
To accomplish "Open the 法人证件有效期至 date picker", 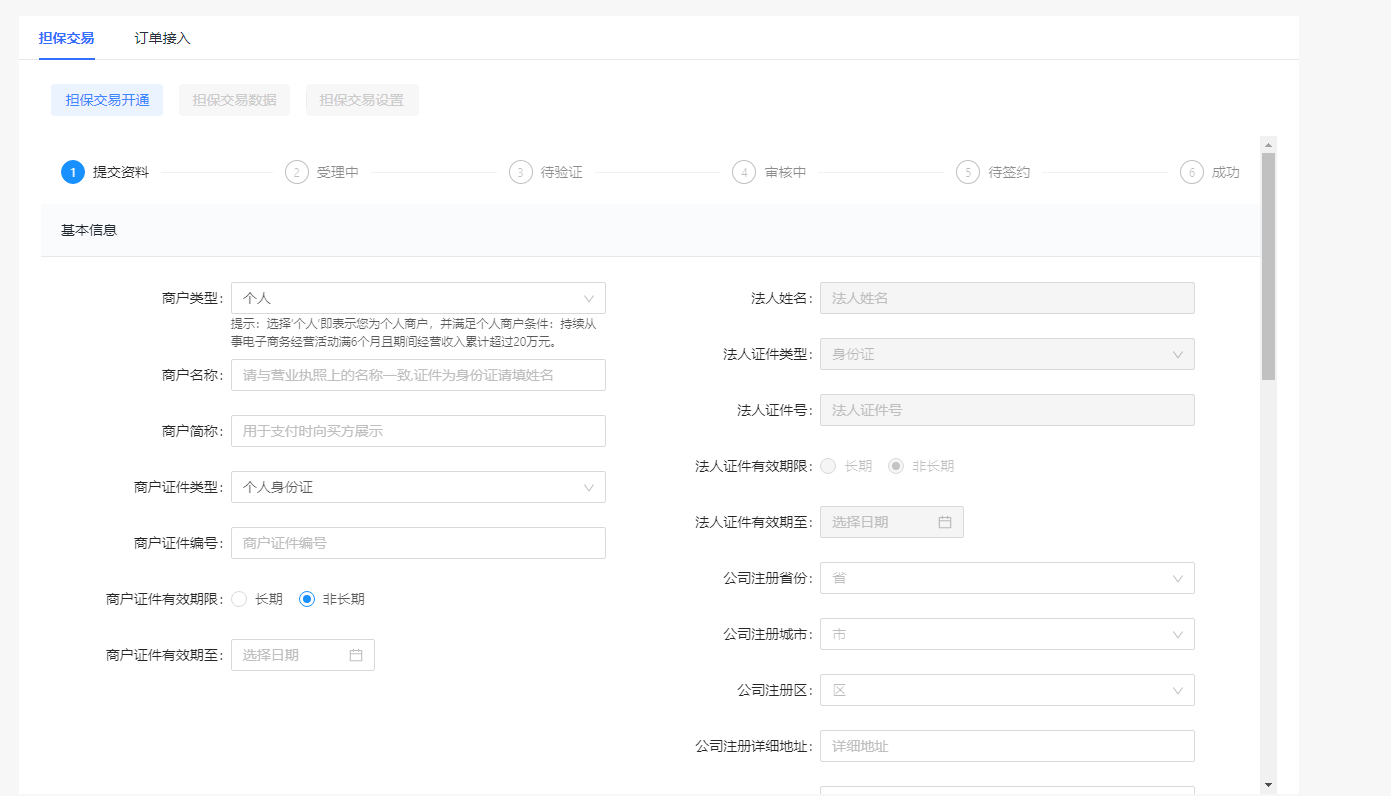I will point(892,522).
